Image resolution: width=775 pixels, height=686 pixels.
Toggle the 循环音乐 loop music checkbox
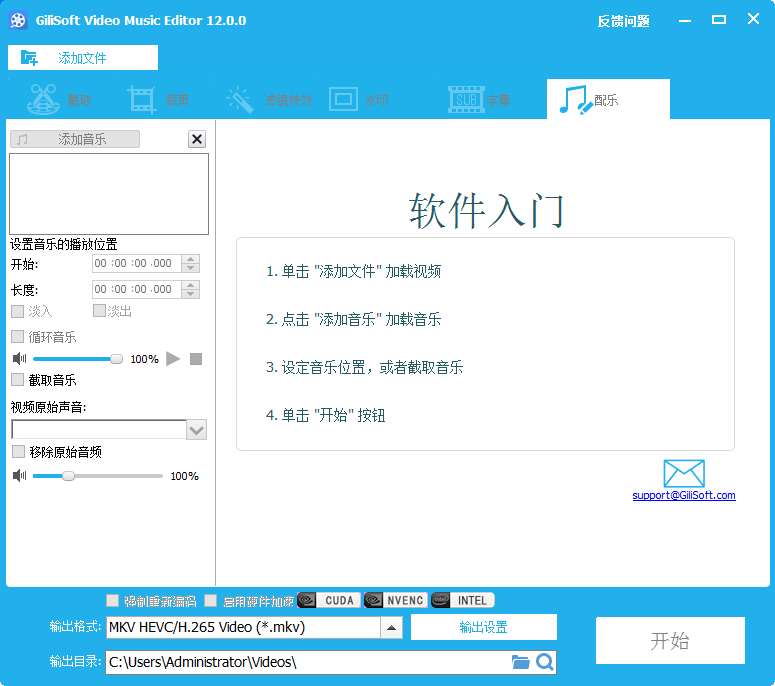coord(18,337)
